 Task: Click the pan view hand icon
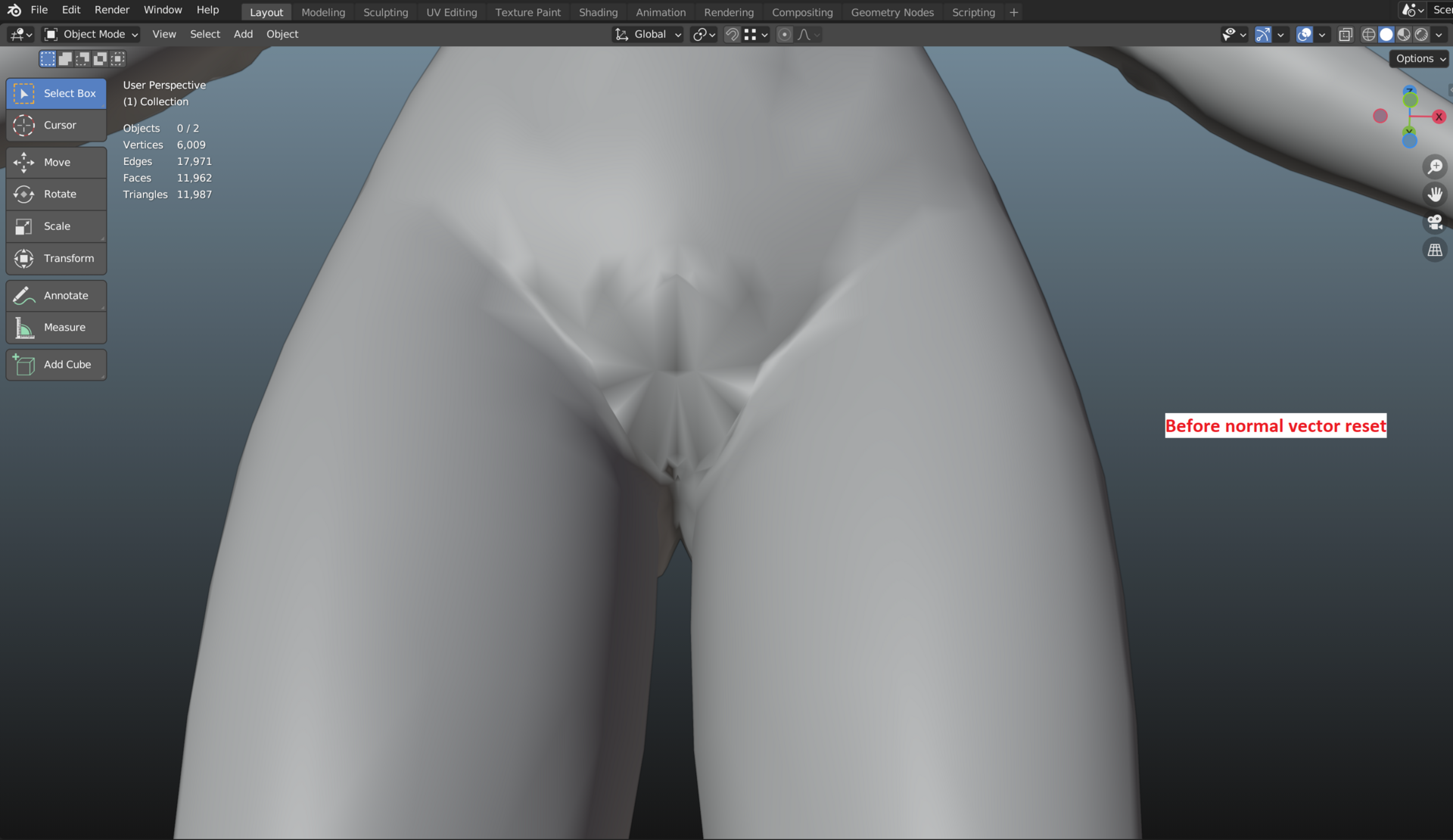[x=1435, y=194]
